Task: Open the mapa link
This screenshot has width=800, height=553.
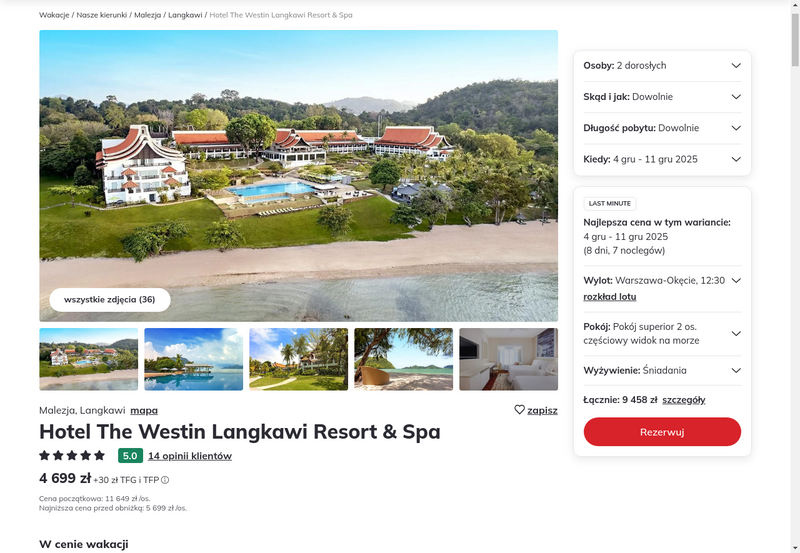Action: click(144, 410)
